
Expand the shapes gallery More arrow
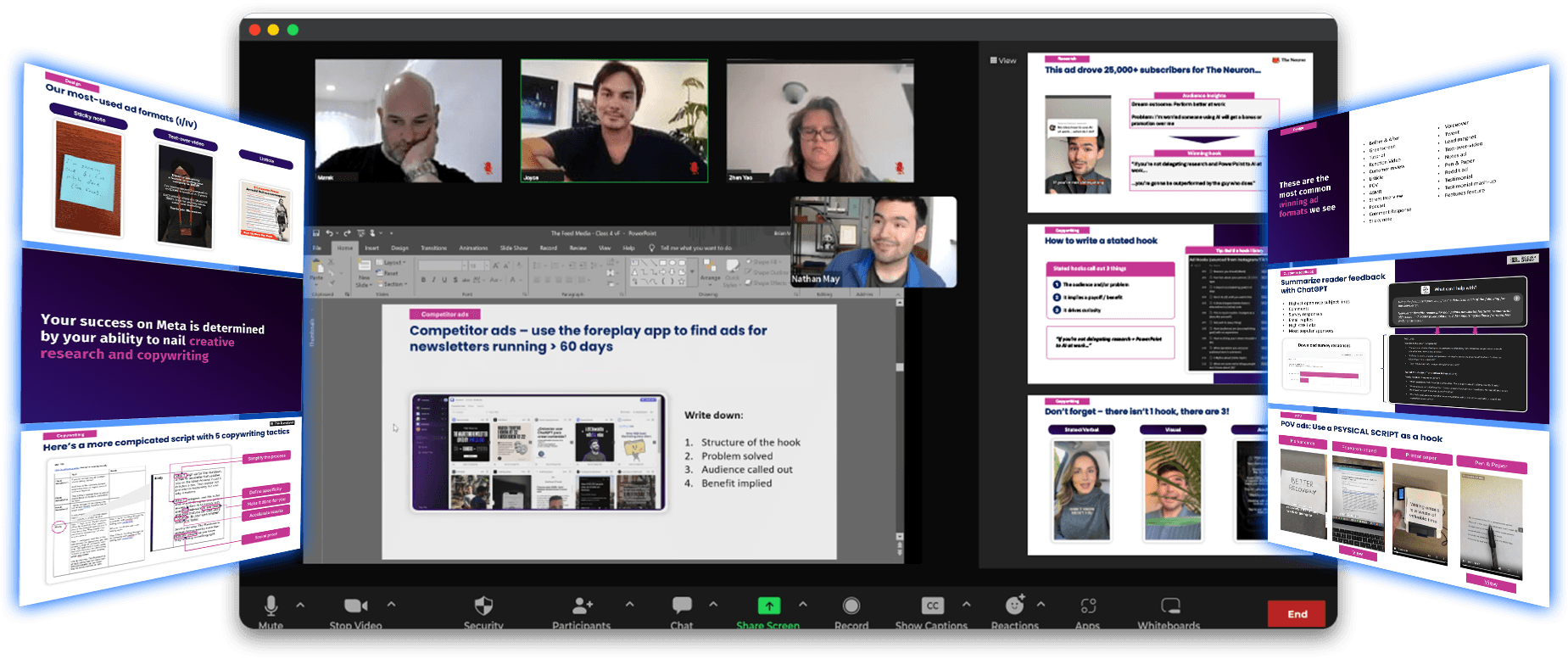692,271
